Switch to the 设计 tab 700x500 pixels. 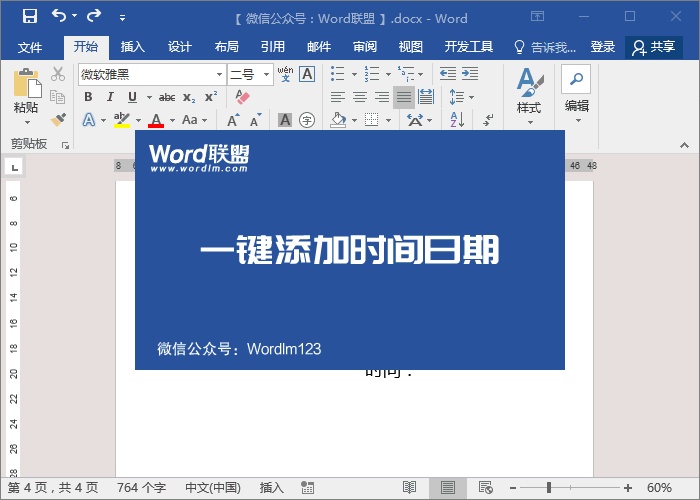point(179,47)
